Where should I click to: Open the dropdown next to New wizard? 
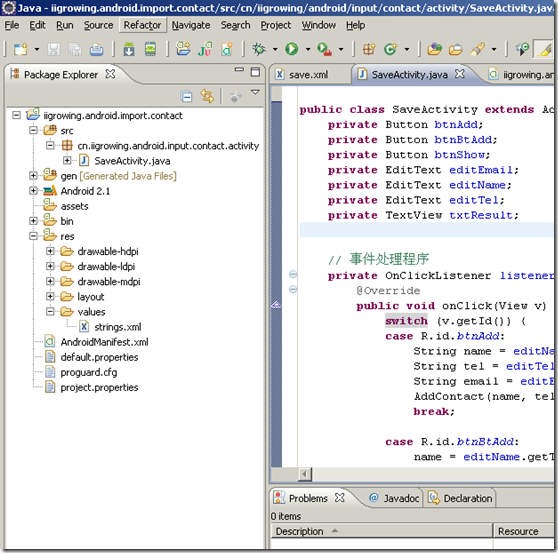click(x=37, y=49)
